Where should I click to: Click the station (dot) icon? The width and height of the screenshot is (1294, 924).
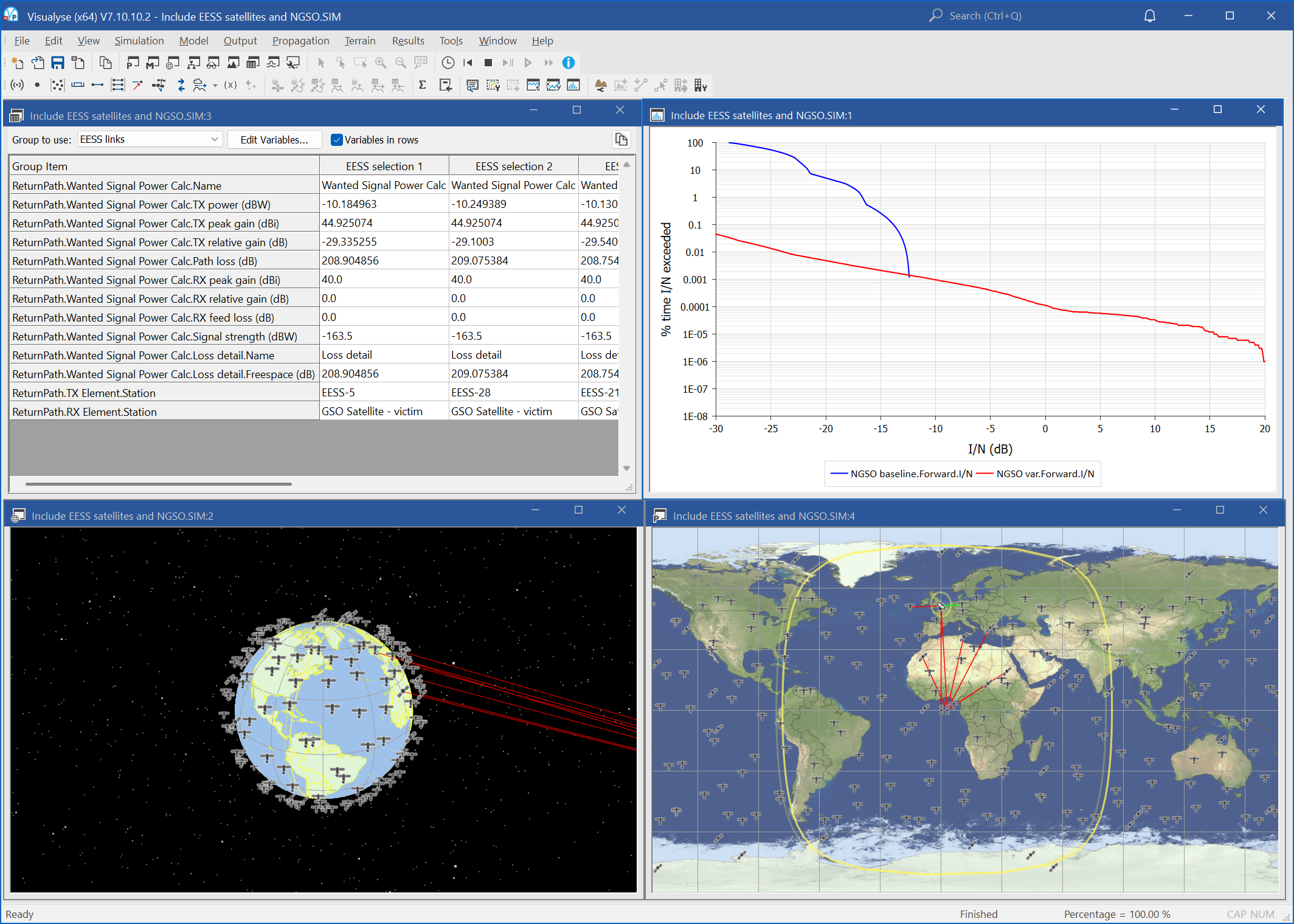(37, 85)
